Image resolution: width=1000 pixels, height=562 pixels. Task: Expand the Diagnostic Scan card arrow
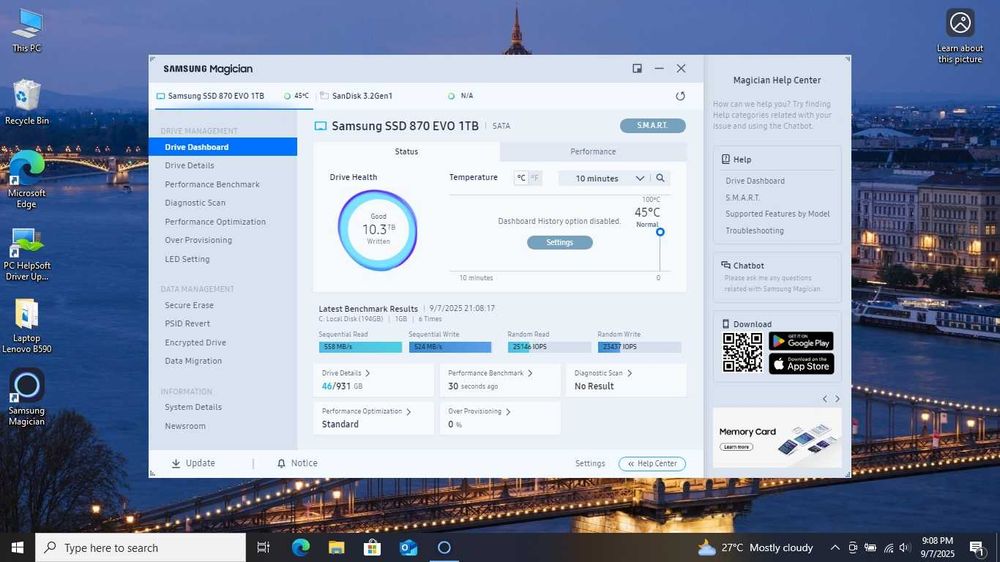click(x=629, y=373)
